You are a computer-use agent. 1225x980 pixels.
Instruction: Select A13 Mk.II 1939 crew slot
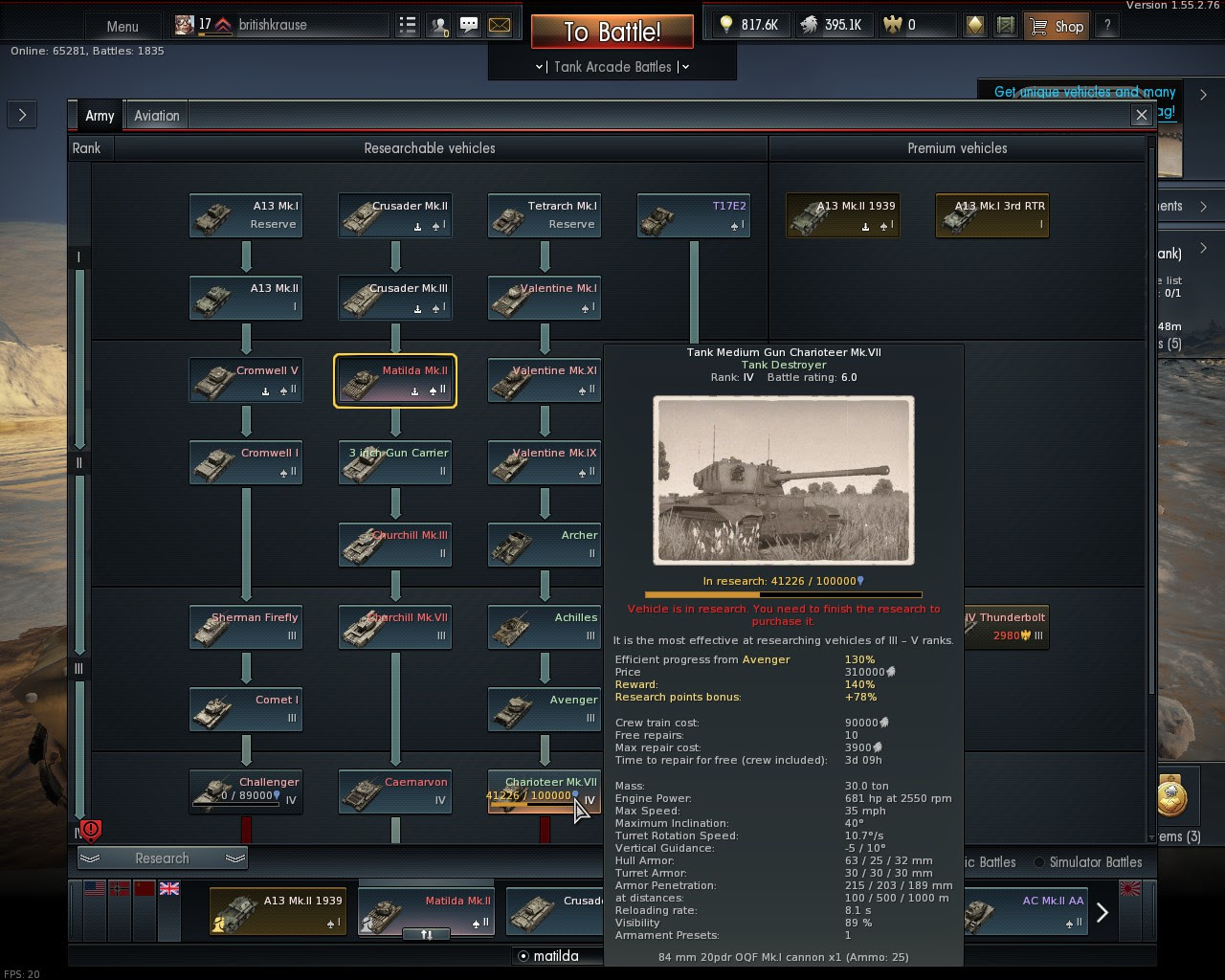[278, 911]
